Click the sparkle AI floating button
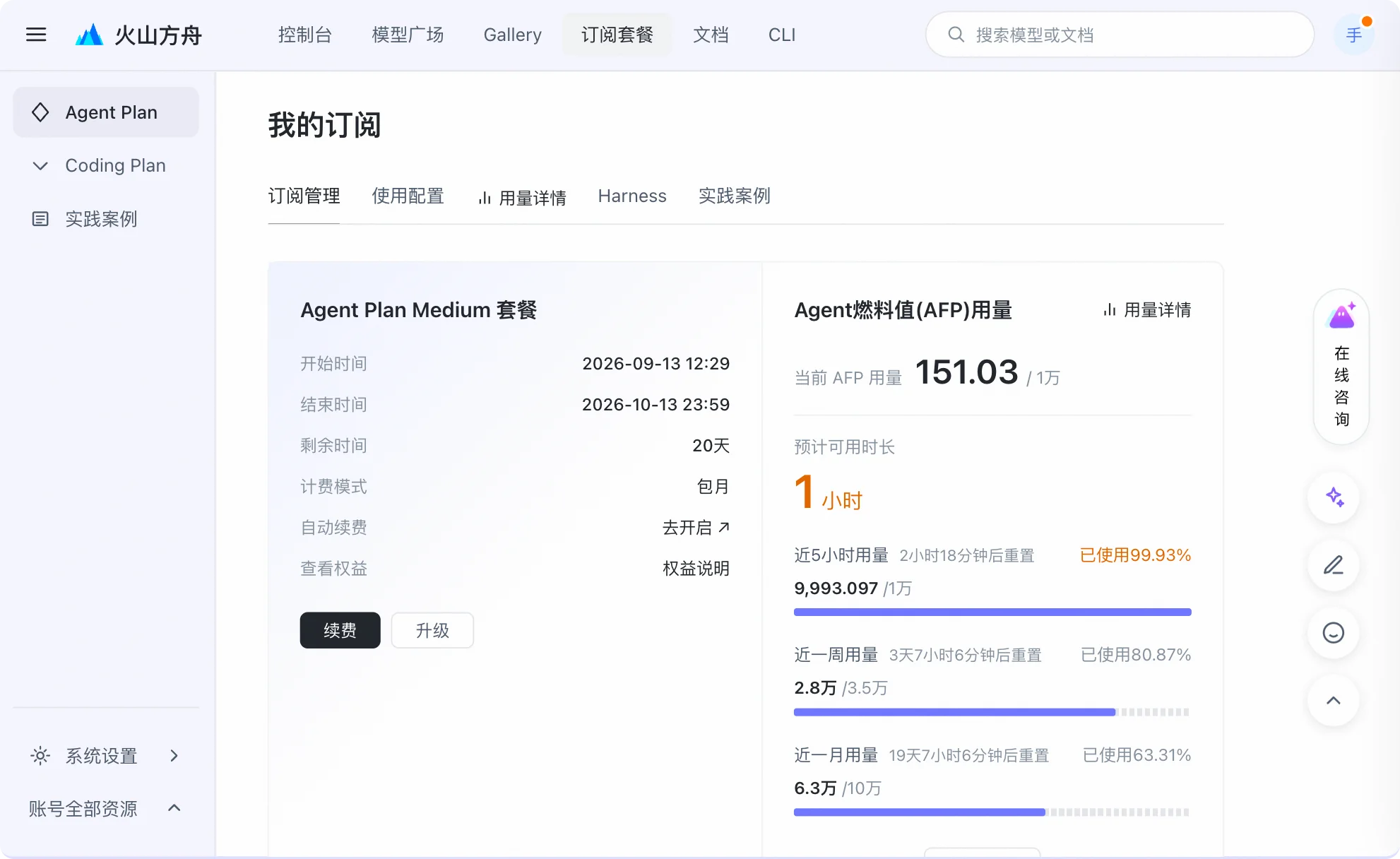Viewport: 1400px width, 859px height. coord(1334,497)
